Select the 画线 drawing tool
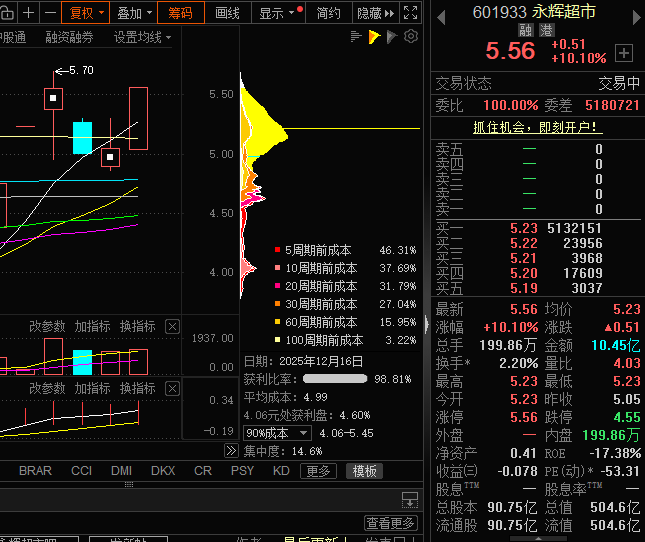The width and height of the screenshot is (645, 542). pos(227,13)
